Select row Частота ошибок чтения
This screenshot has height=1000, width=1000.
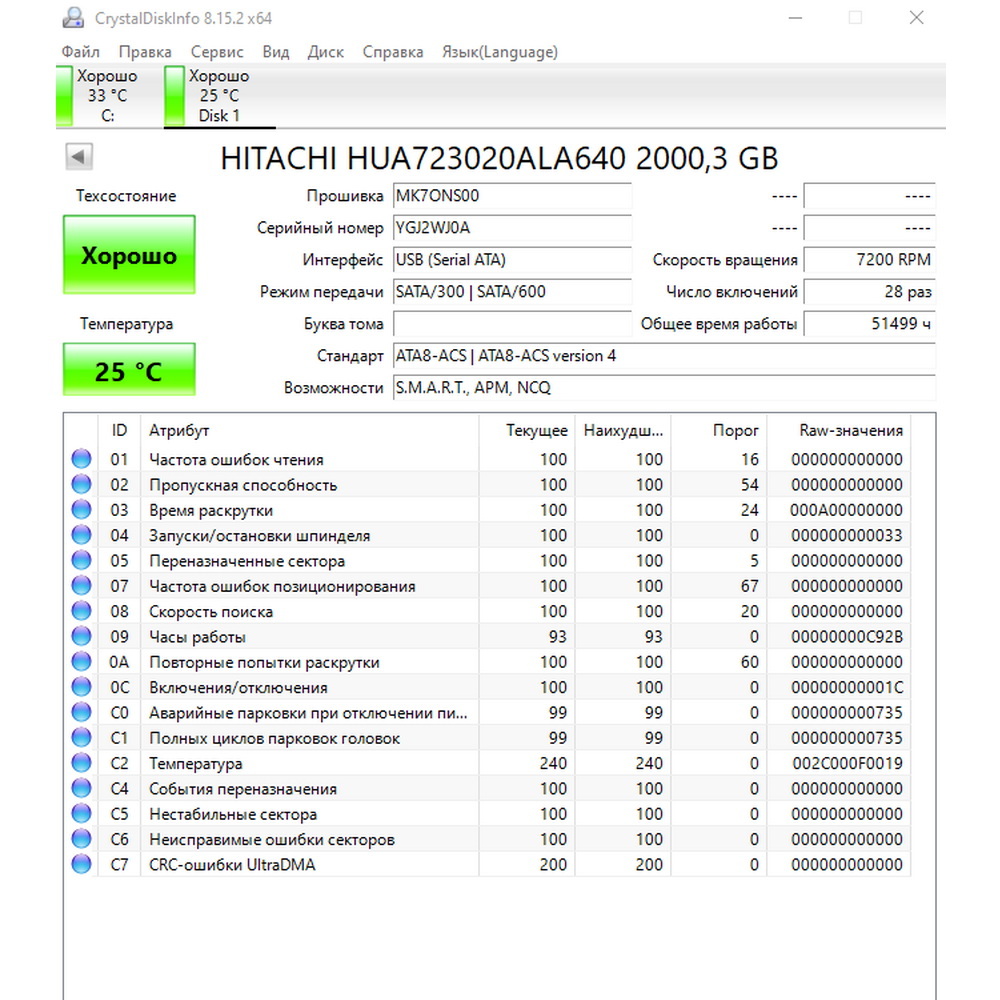click(488, 459)
